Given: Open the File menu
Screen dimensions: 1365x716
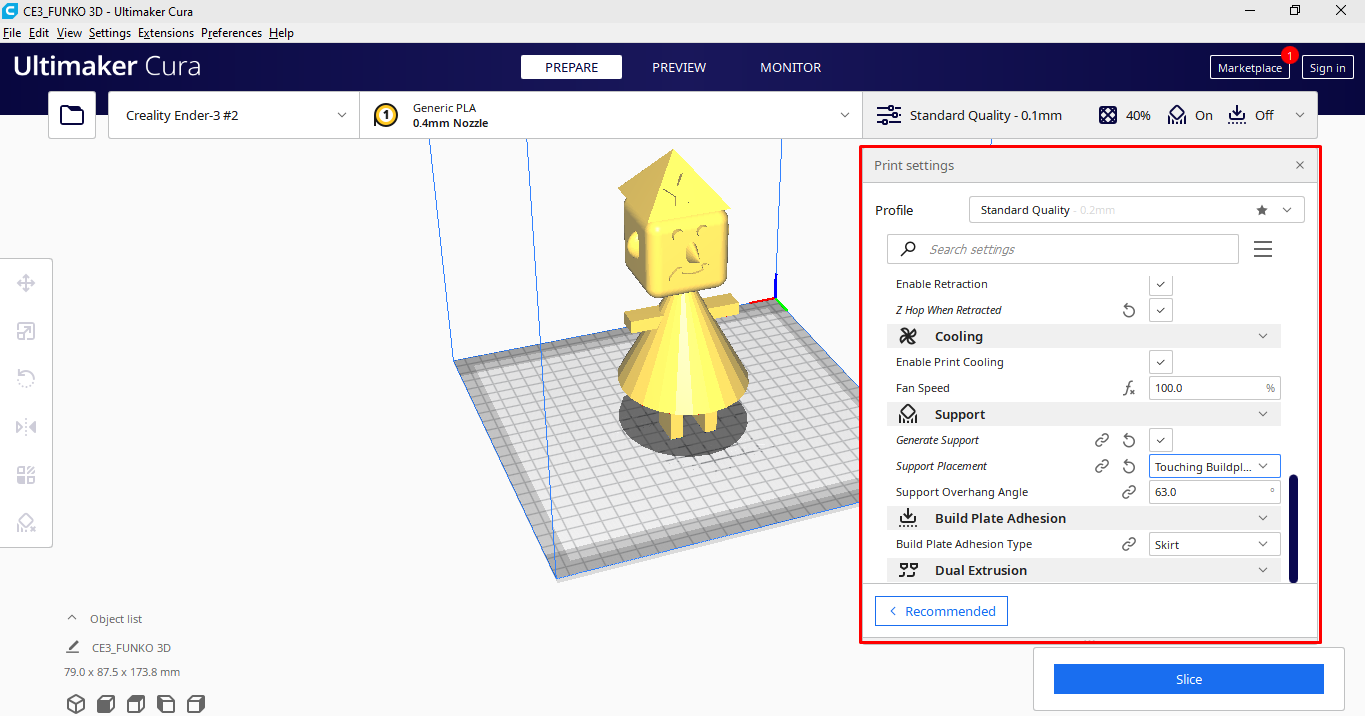Looking at the screenshot, I should [12, 33].
